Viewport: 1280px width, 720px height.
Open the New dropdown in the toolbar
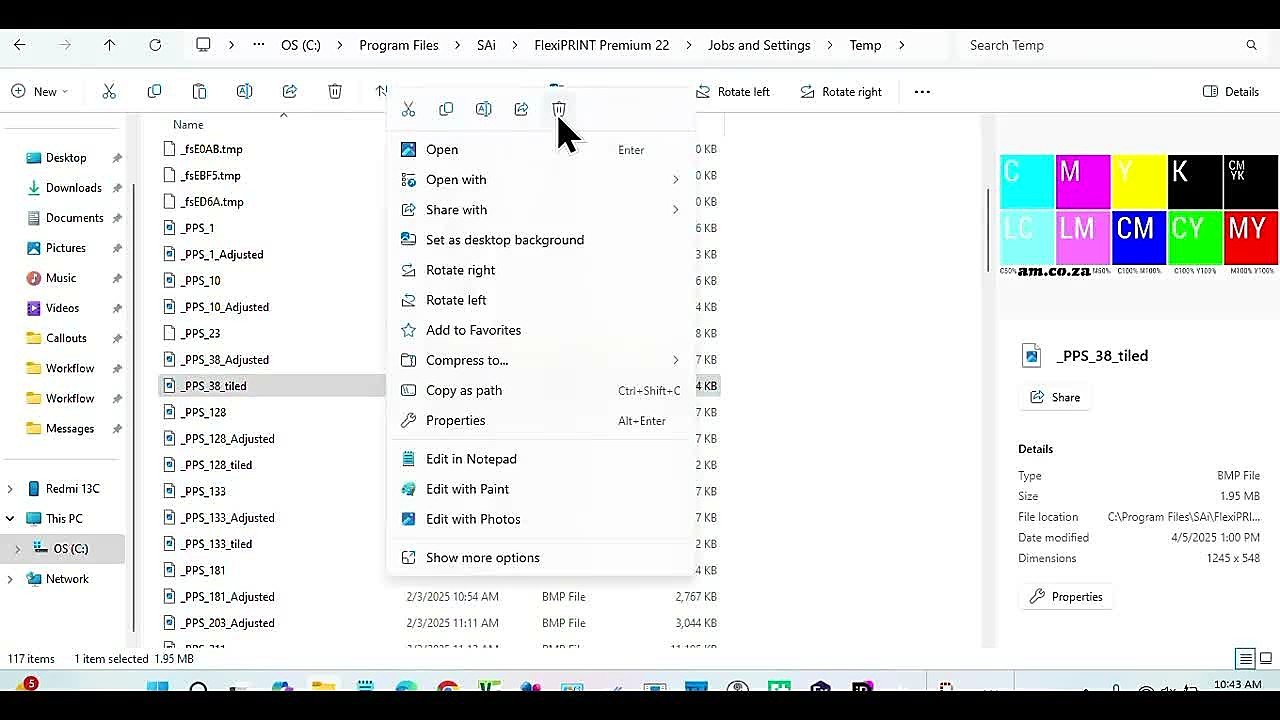click(40, 91)
